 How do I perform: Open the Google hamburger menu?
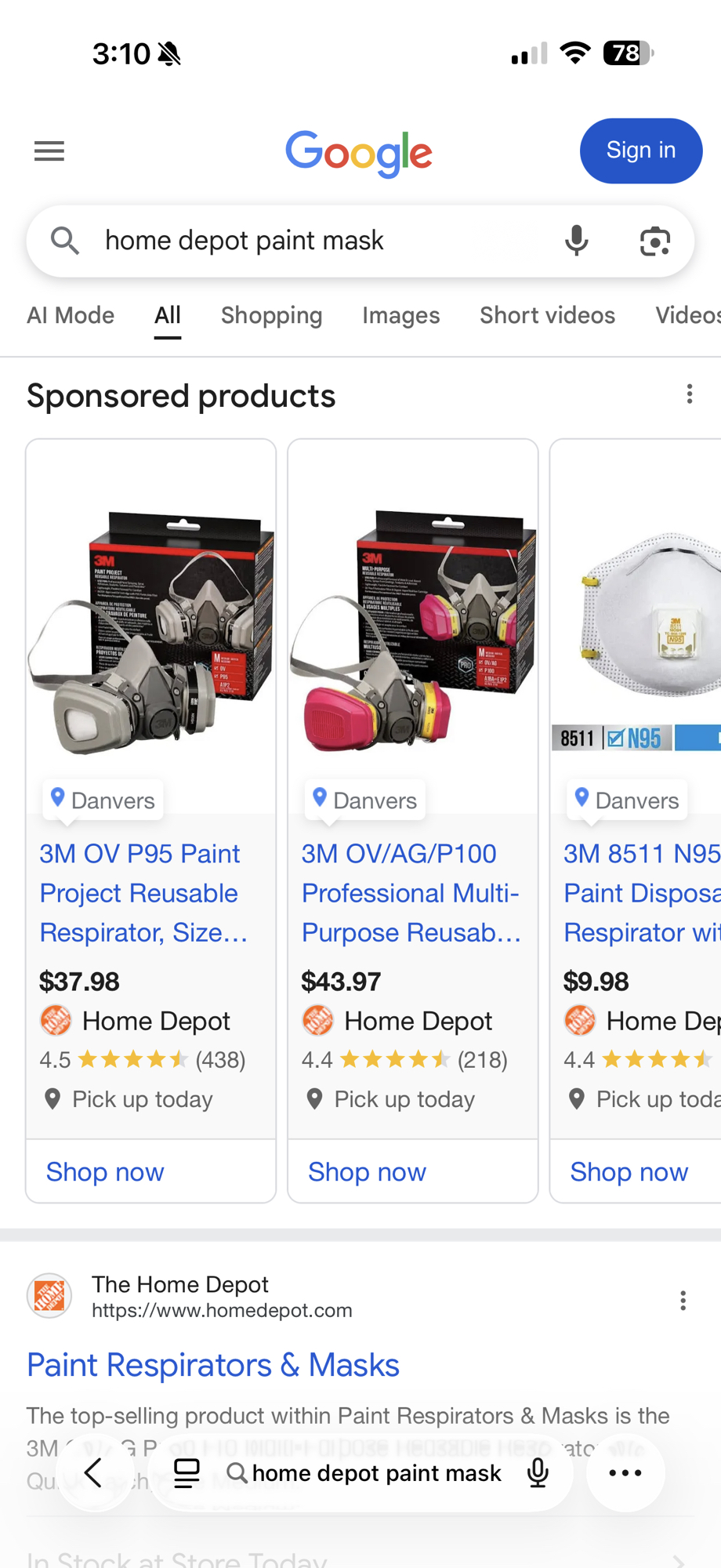click(49, 151)
